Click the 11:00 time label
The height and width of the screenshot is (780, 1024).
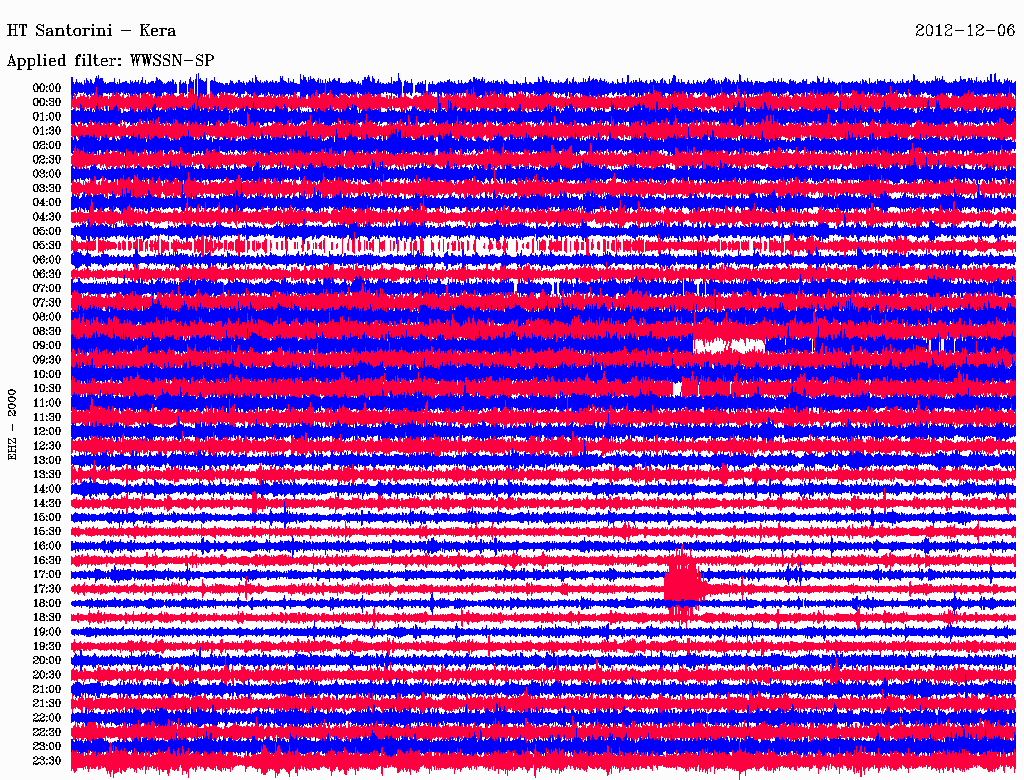coord(47,403)
